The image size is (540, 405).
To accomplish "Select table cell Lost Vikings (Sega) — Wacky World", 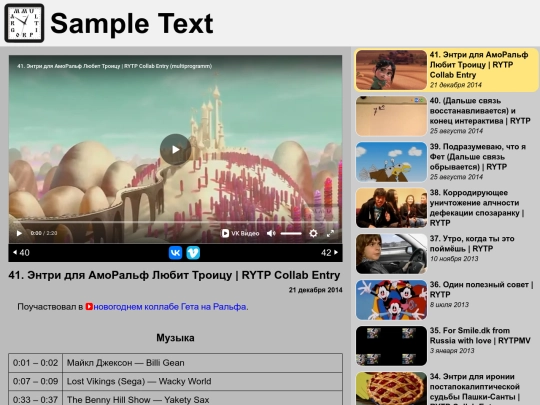I will click(x=202, y=381).
